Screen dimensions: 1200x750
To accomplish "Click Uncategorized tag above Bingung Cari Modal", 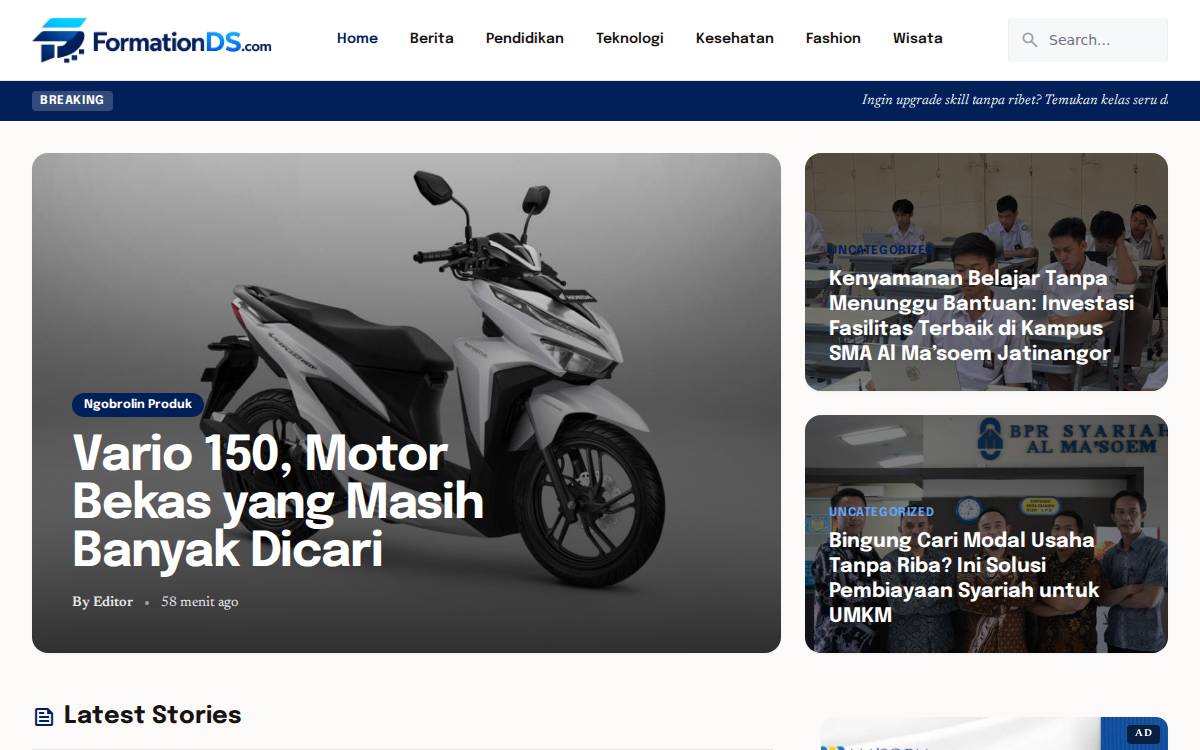I will 881,511.
